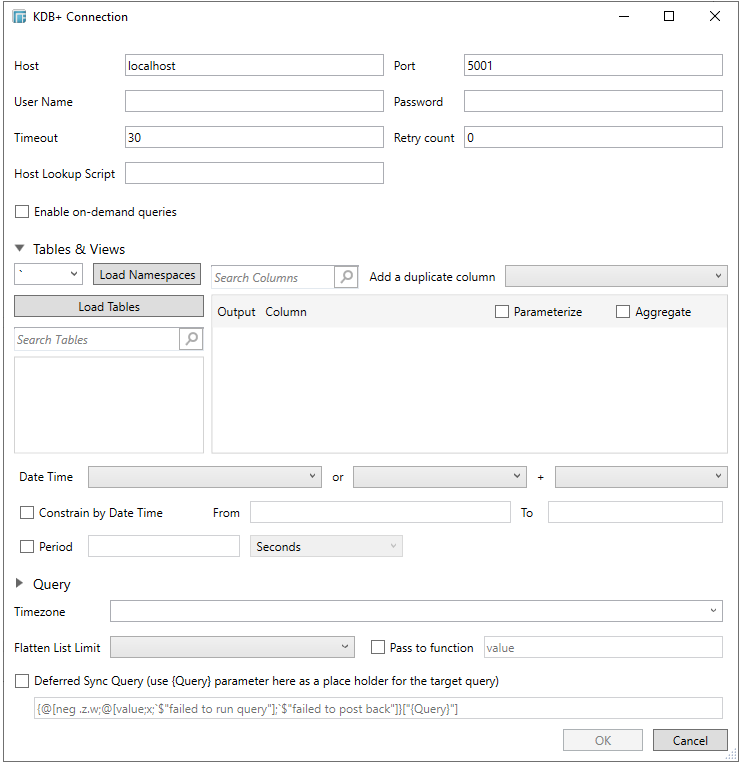The height and width of the screenshot is (765, 743).
Task: Open the Timezone dropdown
Action: [x=416, y=611]
